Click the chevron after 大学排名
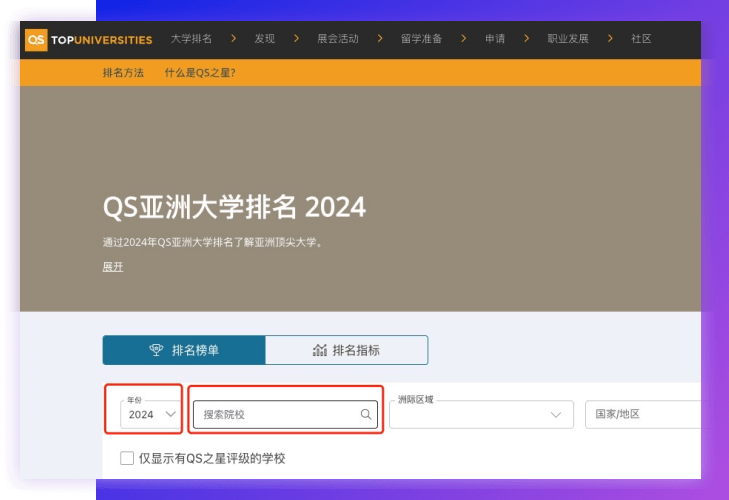The image size is (729, 500). click(x=233, y=39)
